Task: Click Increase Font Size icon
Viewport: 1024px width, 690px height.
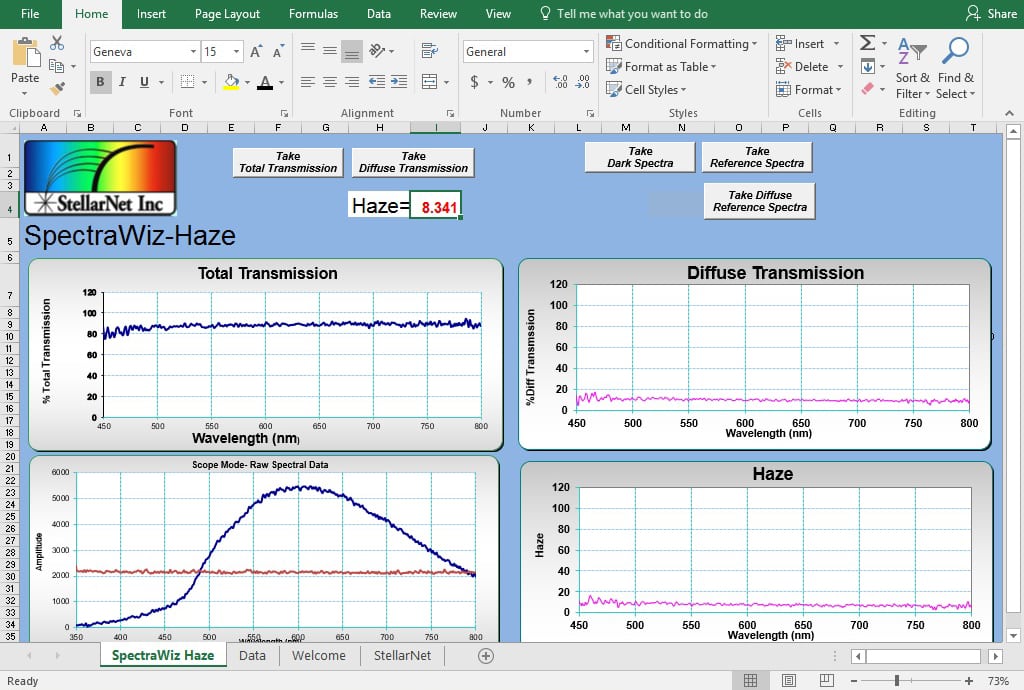Action: click(257, 52)
